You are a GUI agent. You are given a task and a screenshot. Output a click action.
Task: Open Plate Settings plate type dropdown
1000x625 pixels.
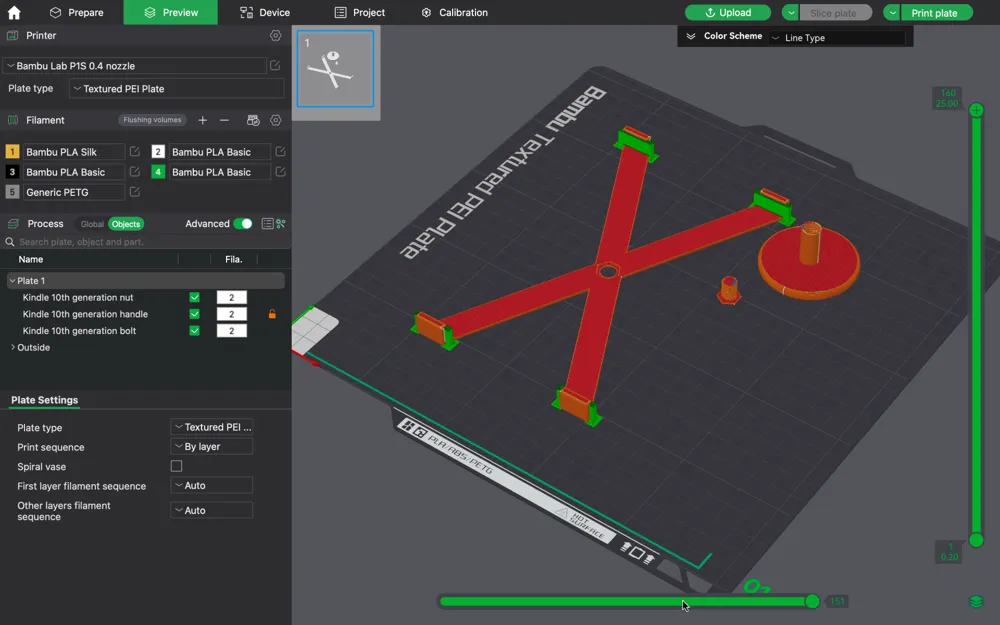point(212,427)
